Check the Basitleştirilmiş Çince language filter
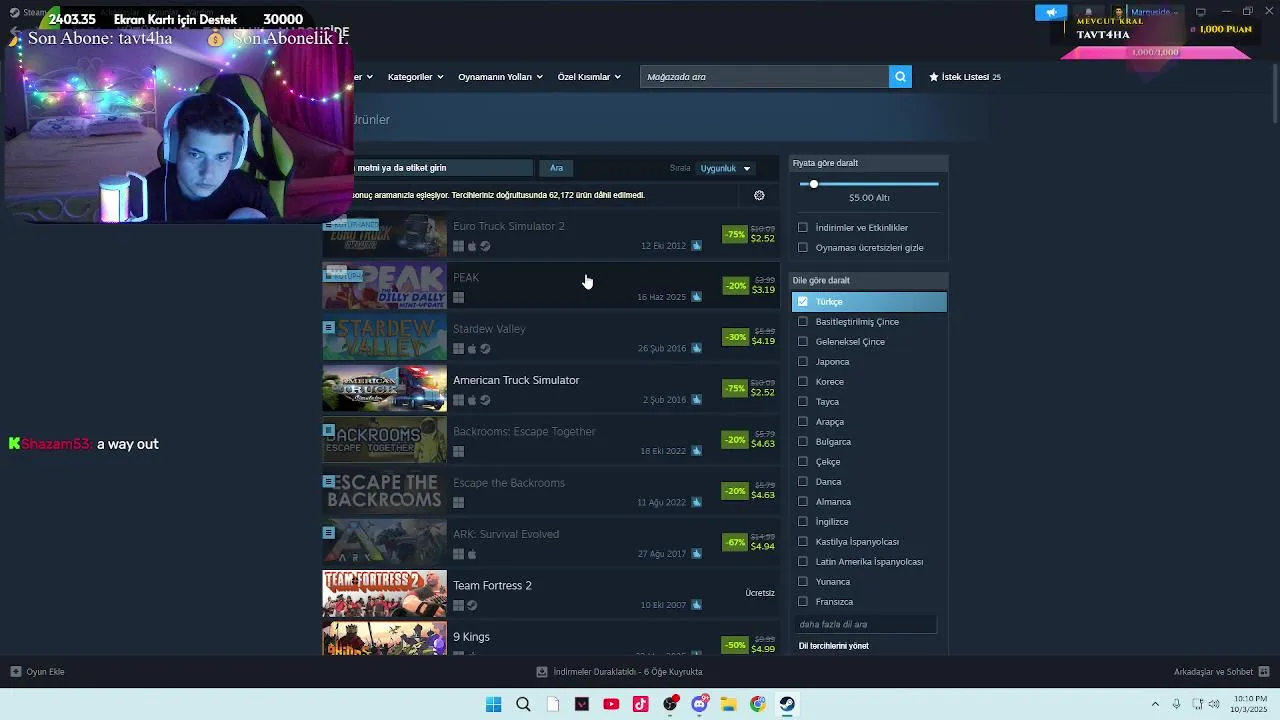The width and height of the screenshot is (1280, 720). [802, 322]
